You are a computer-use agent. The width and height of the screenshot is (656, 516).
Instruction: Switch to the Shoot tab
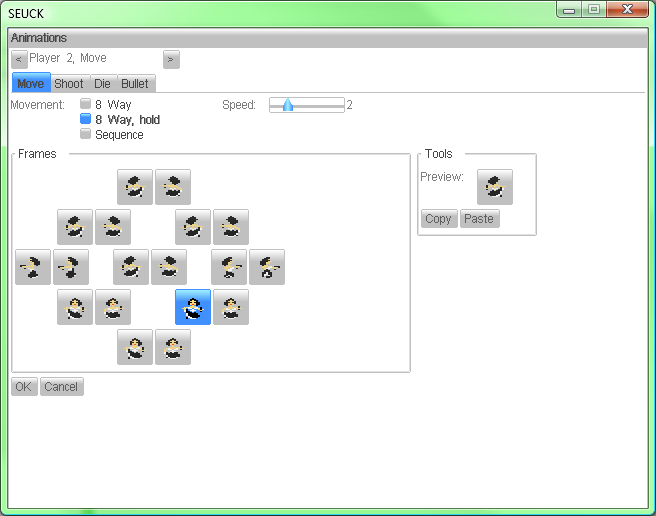(x=69, y=84)
